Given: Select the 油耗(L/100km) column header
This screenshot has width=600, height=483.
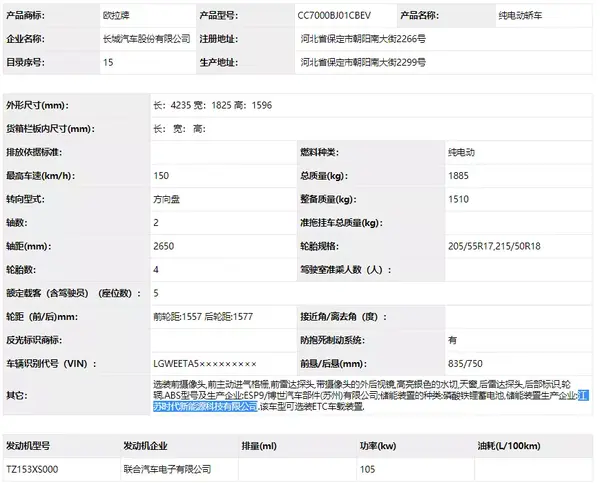Looking at the screenshot, I should pos(509,446).
